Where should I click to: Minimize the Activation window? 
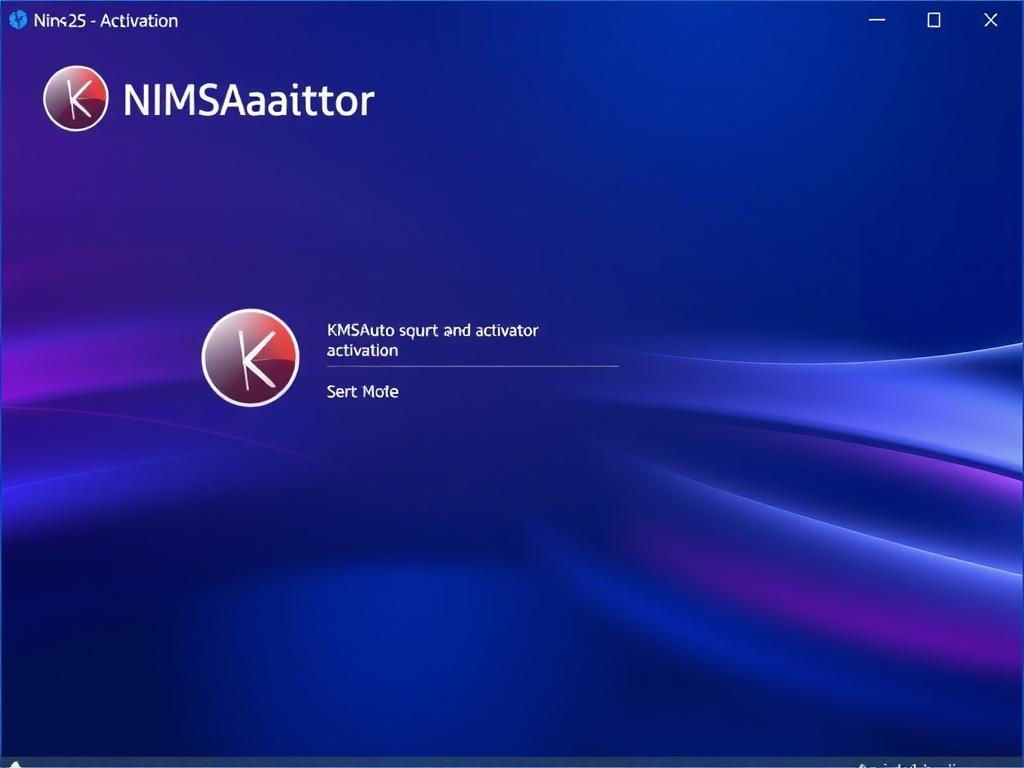point(877,20)
